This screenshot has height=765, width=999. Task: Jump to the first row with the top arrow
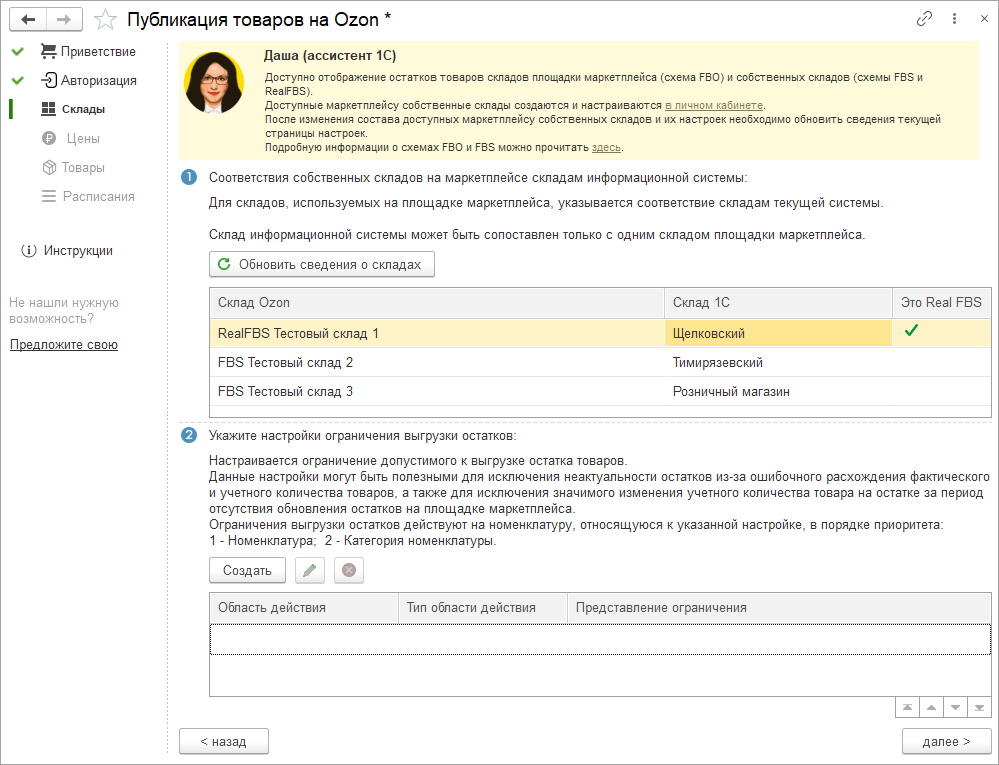point(907,708)
